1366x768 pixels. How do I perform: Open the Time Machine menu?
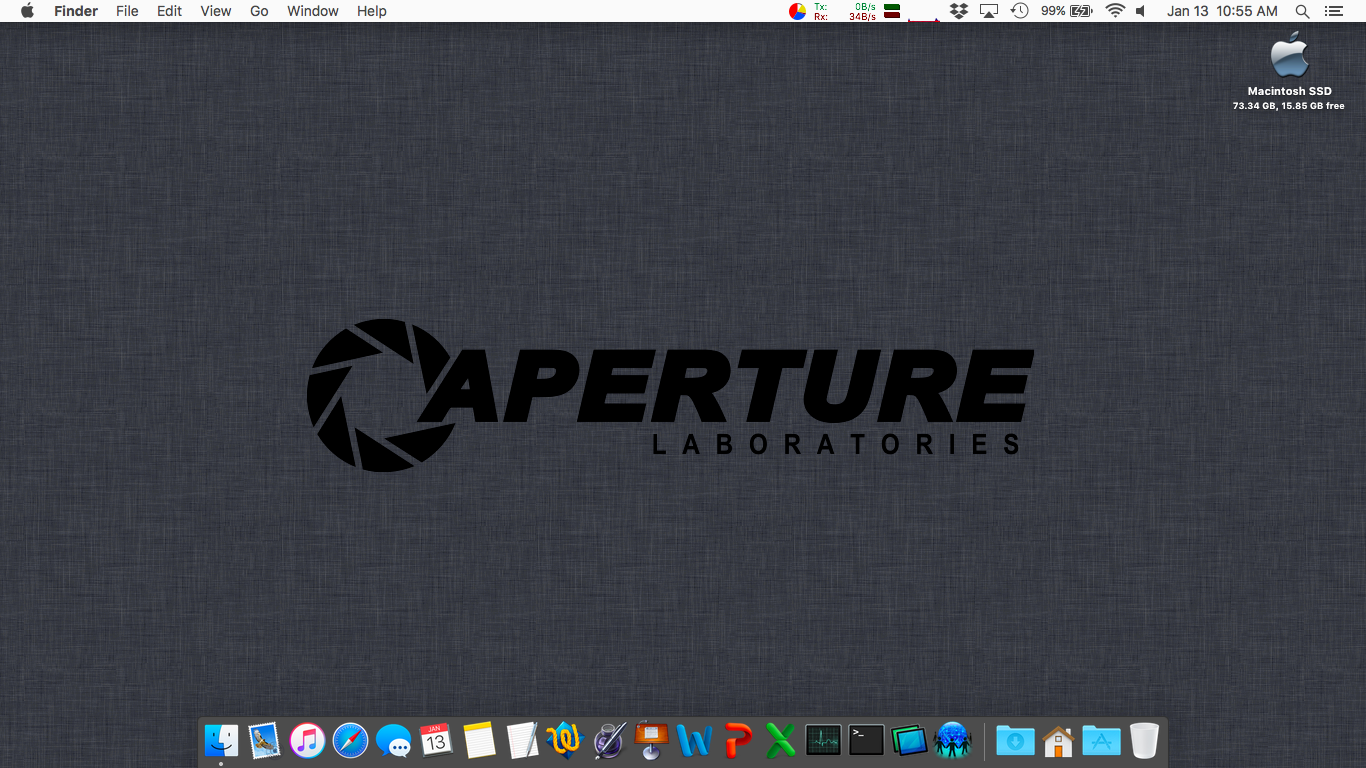point(1019,11)
